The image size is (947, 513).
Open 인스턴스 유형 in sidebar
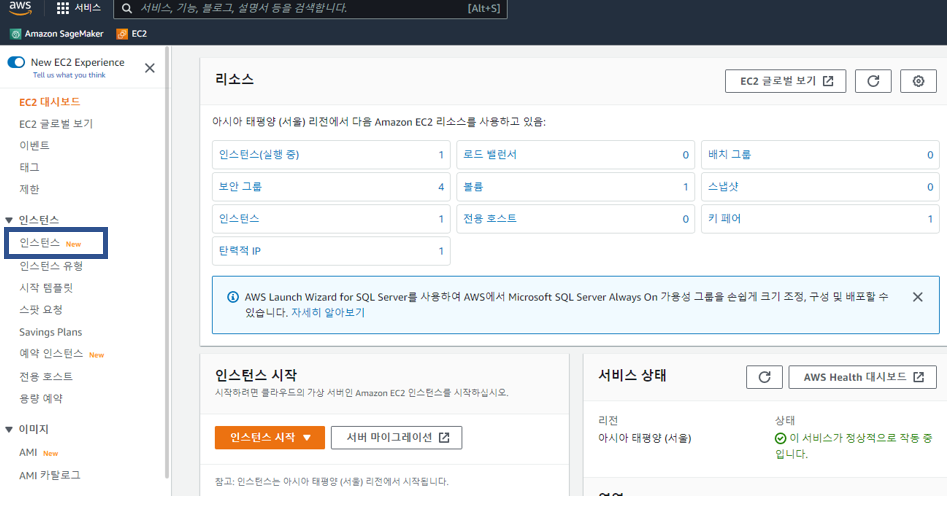[51, 266]
